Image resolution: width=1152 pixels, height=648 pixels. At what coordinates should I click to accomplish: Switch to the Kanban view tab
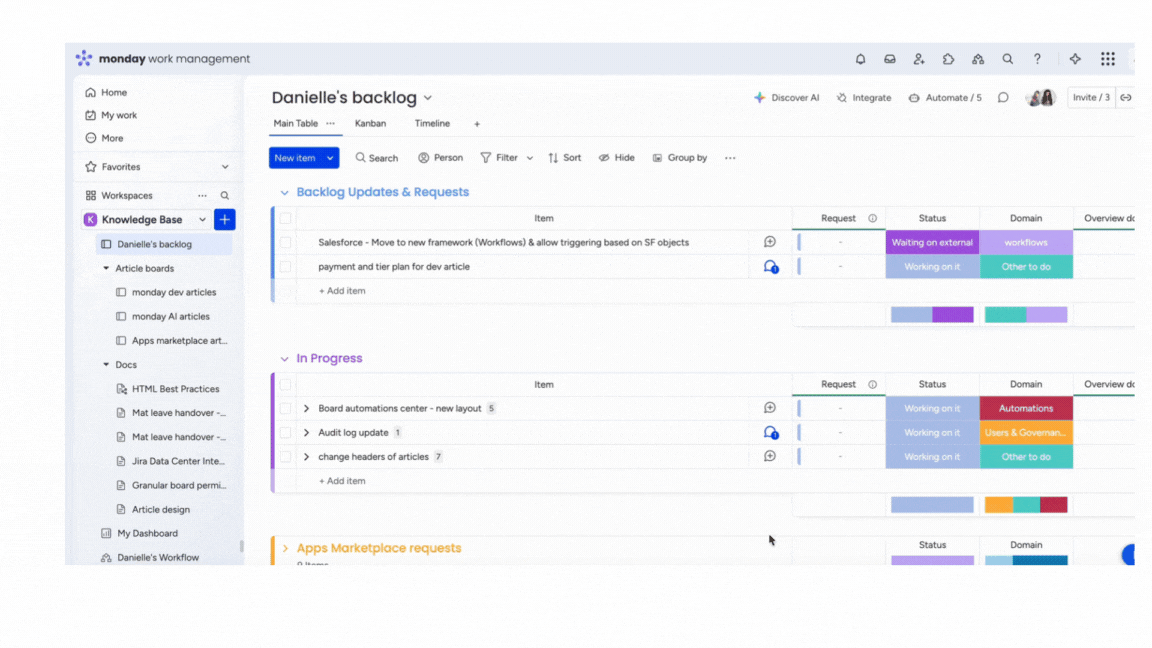(371, 123)
